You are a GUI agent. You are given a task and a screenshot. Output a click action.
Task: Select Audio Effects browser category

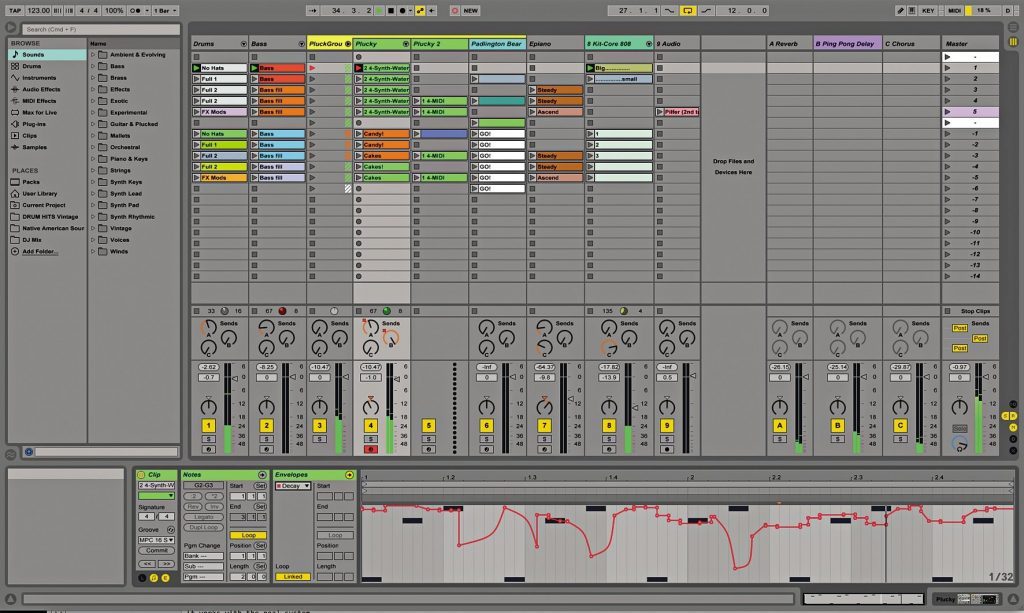(x=47, y=89)
